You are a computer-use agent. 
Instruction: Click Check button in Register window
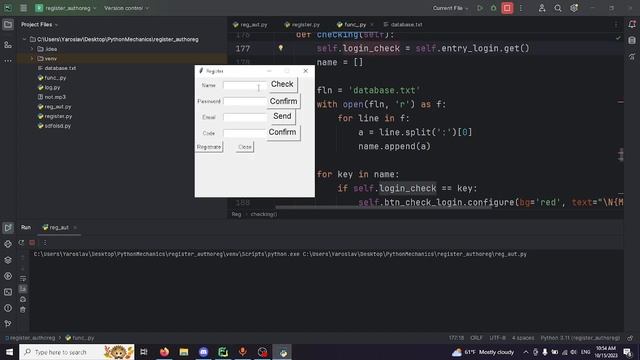(282, 84)
